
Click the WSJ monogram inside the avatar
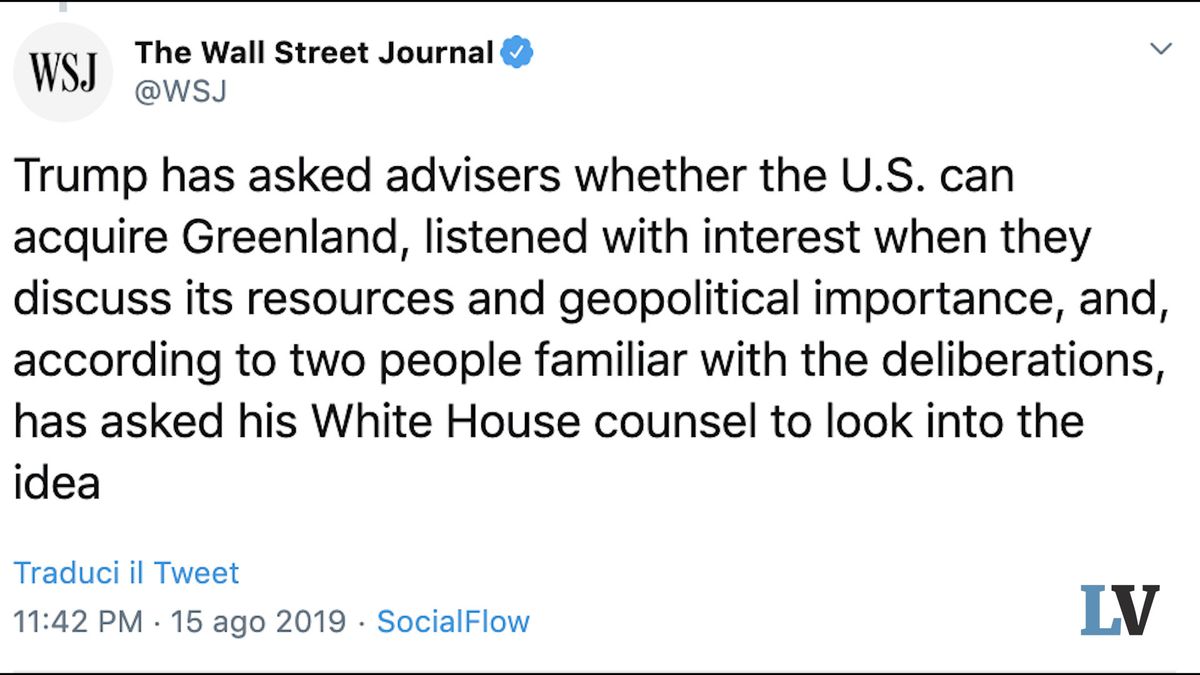click(x=62, y=70)
